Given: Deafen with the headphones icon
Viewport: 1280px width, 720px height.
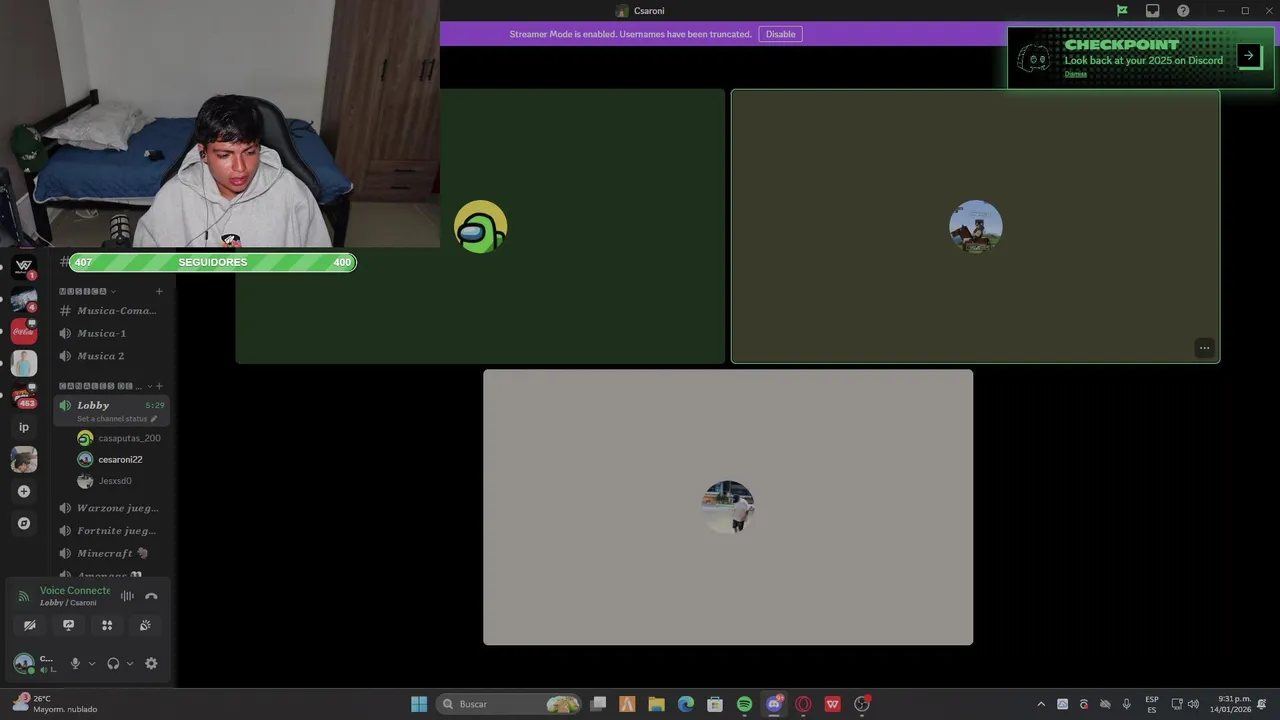Looking at the screenshot, I should pos(113,663).
